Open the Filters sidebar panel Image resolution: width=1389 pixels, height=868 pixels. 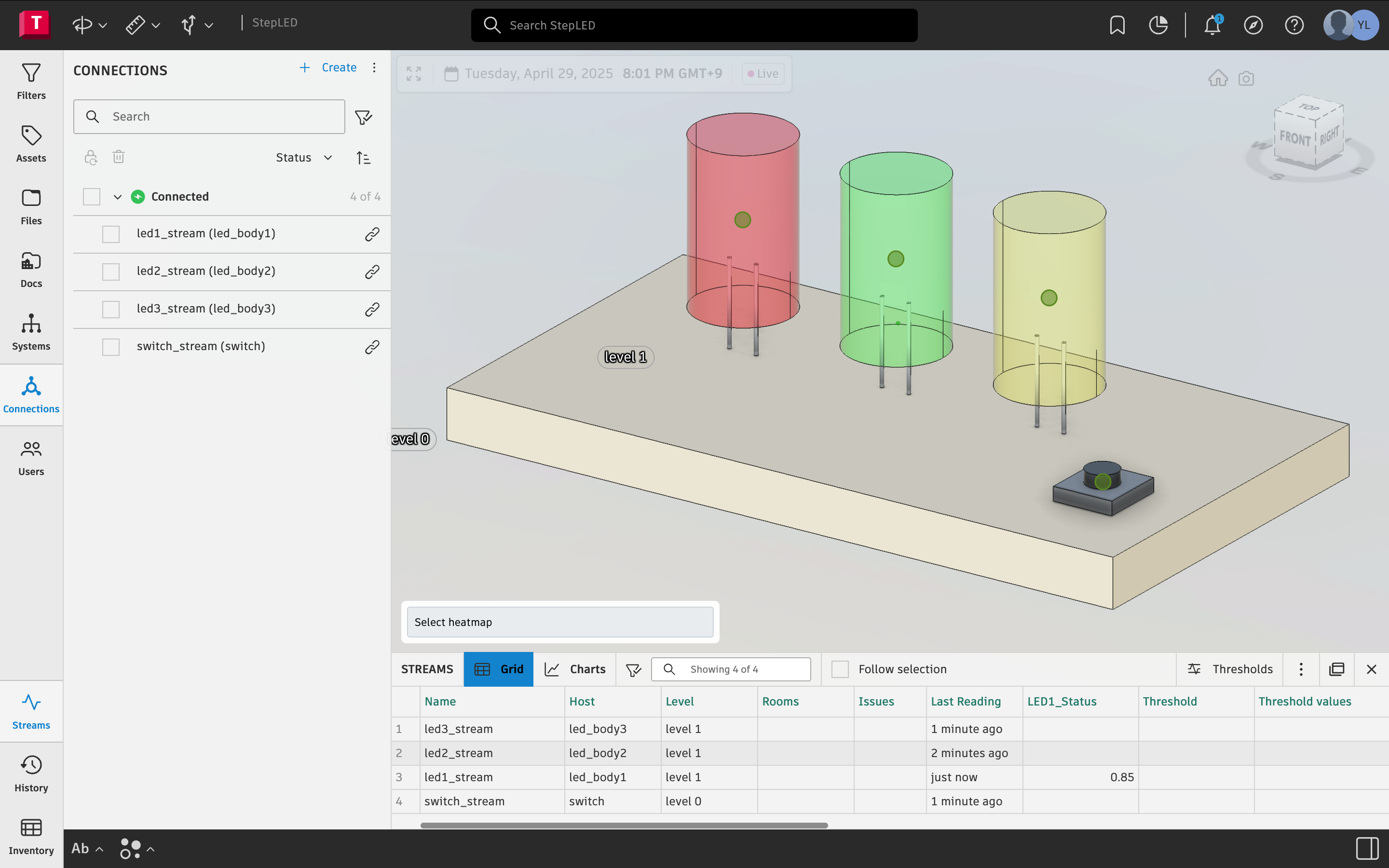click(31, 81)
